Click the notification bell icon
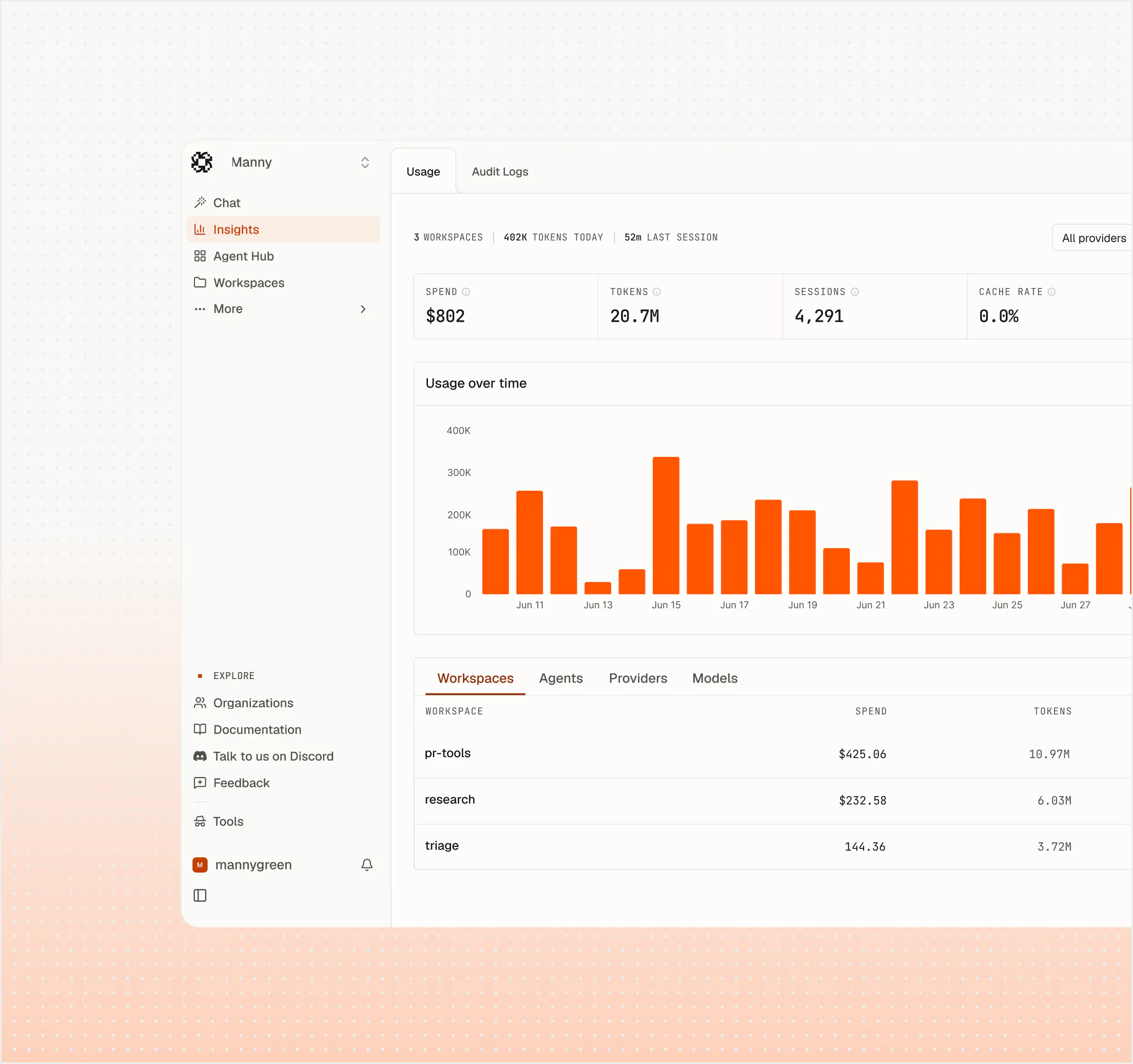 tap(367, 865)
